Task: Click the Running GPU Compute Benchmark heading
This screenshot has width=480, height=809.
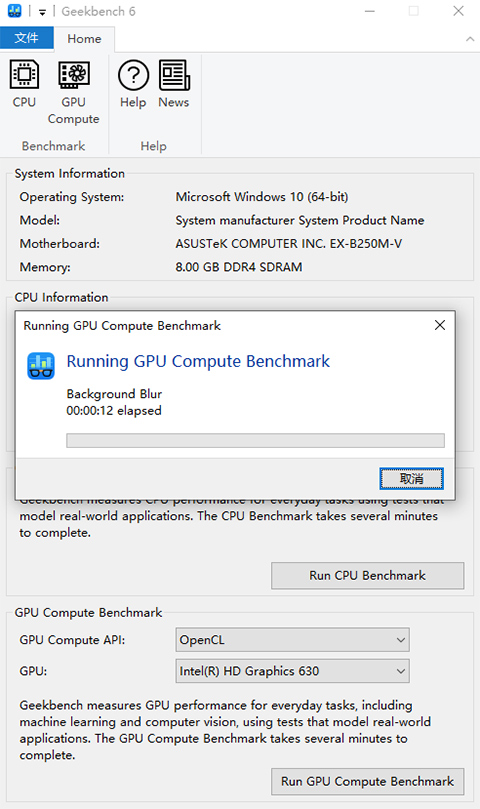Action: pyautogui.click(x=198, y=361)
